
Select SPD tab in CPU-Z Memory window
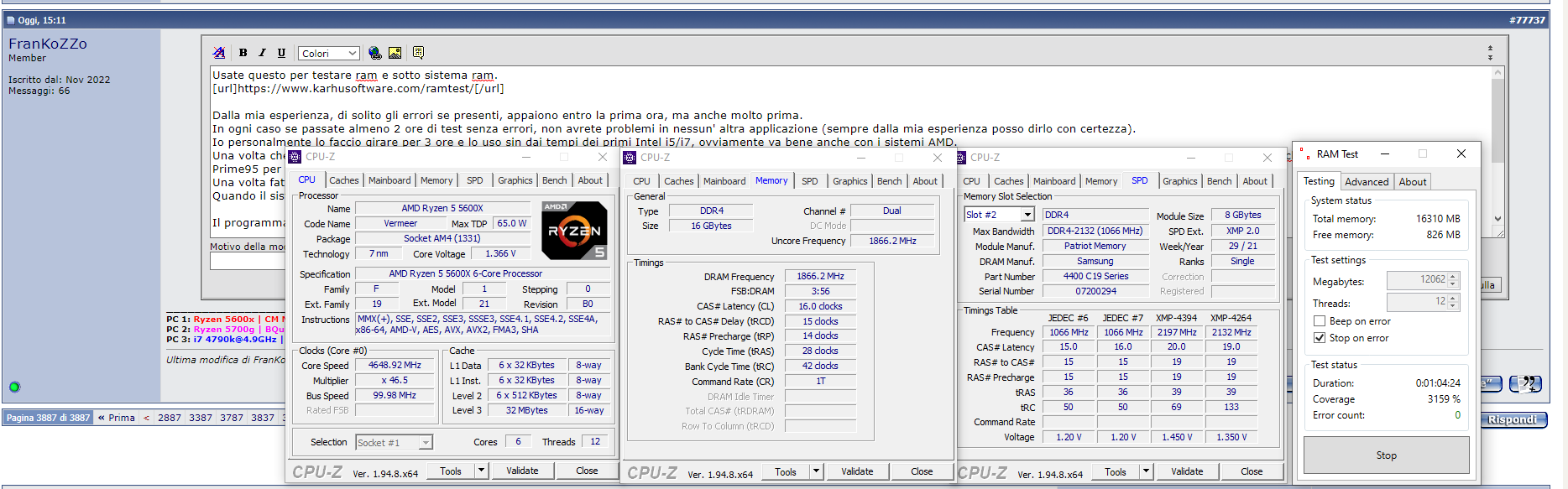click(809, 181)
